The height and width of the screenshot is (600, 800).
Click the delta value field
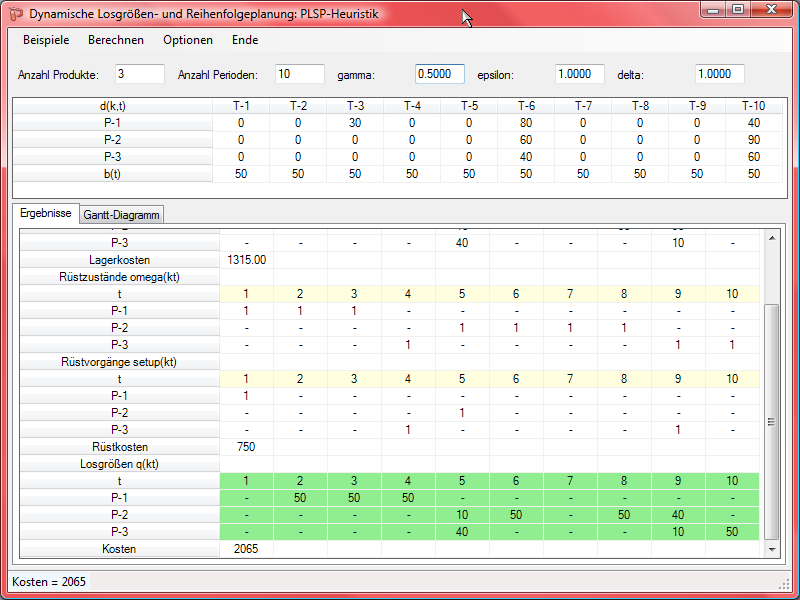pyautogui.click(x=720, y=74)
